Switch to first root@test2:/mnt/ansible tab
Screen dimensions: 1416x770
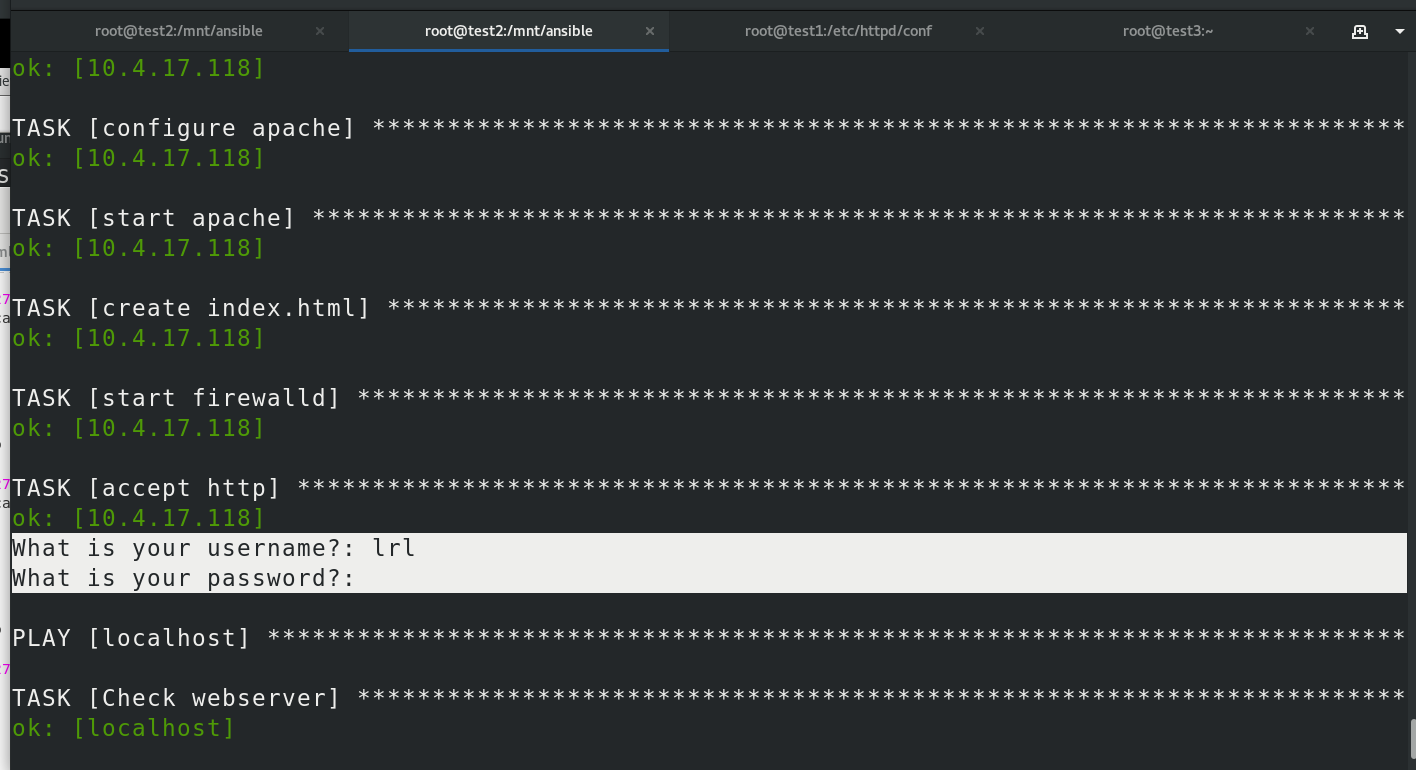coord(179,31)
